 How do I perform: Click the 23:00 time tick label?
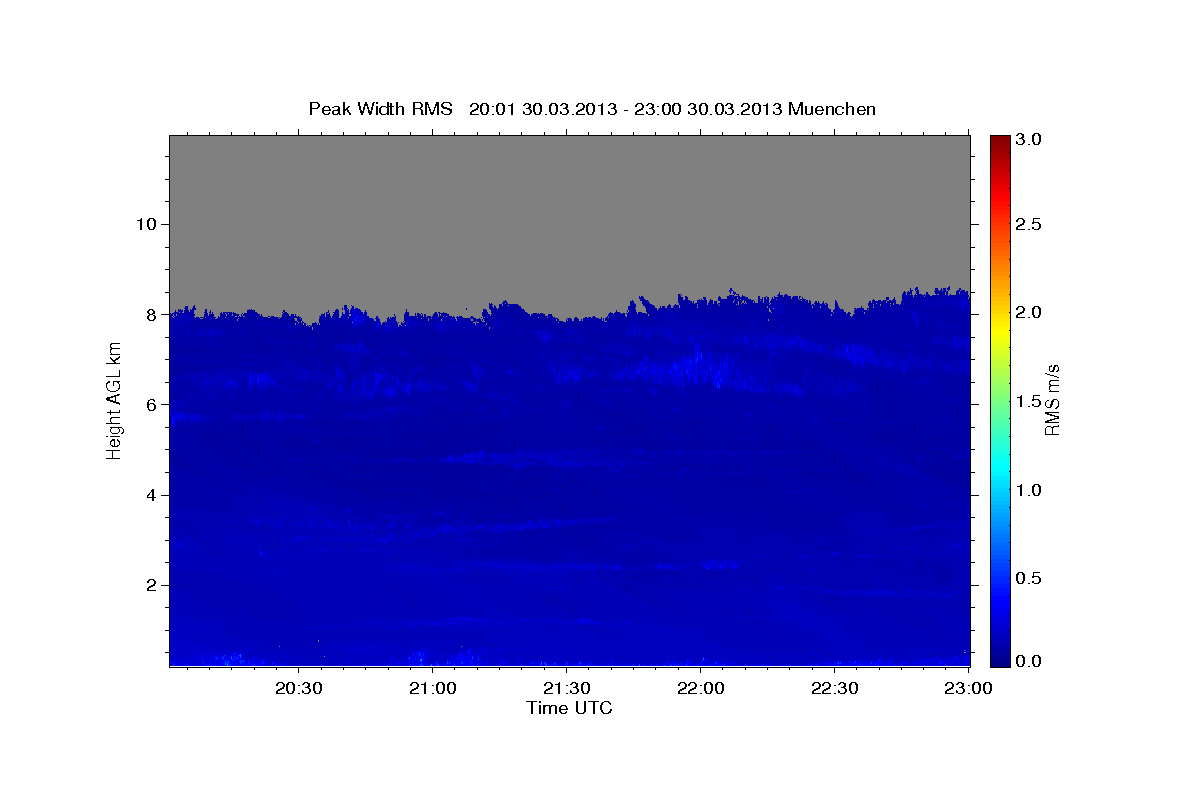tap(969, 688)
